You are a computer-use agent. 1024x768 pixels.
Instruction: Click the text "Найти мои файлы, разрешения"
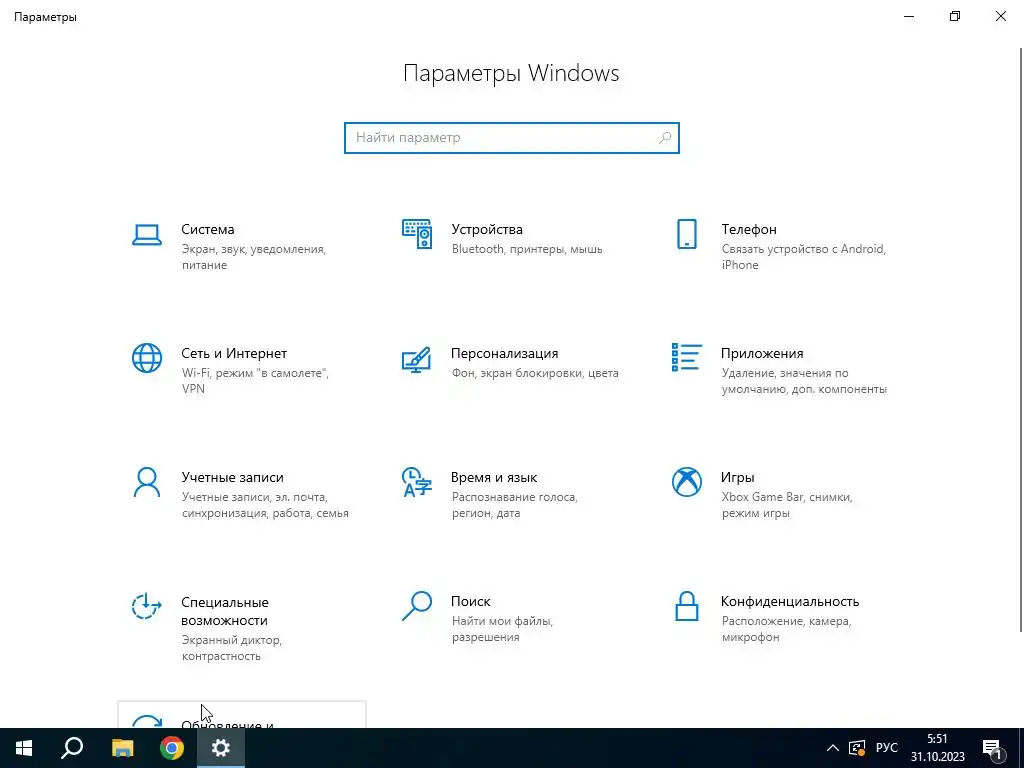click(x=502, y=629)
